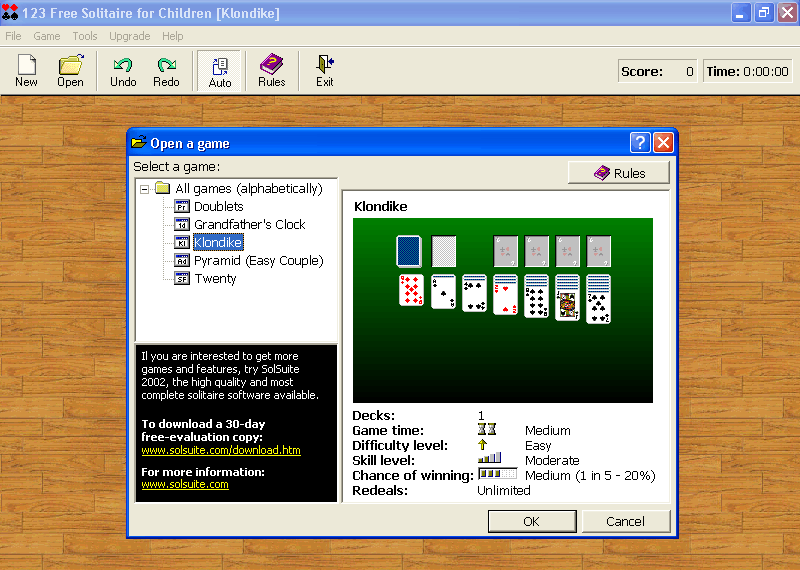Click the Open folder toolbar icon
The image size is (800, 570).
[x=70, y=70]
